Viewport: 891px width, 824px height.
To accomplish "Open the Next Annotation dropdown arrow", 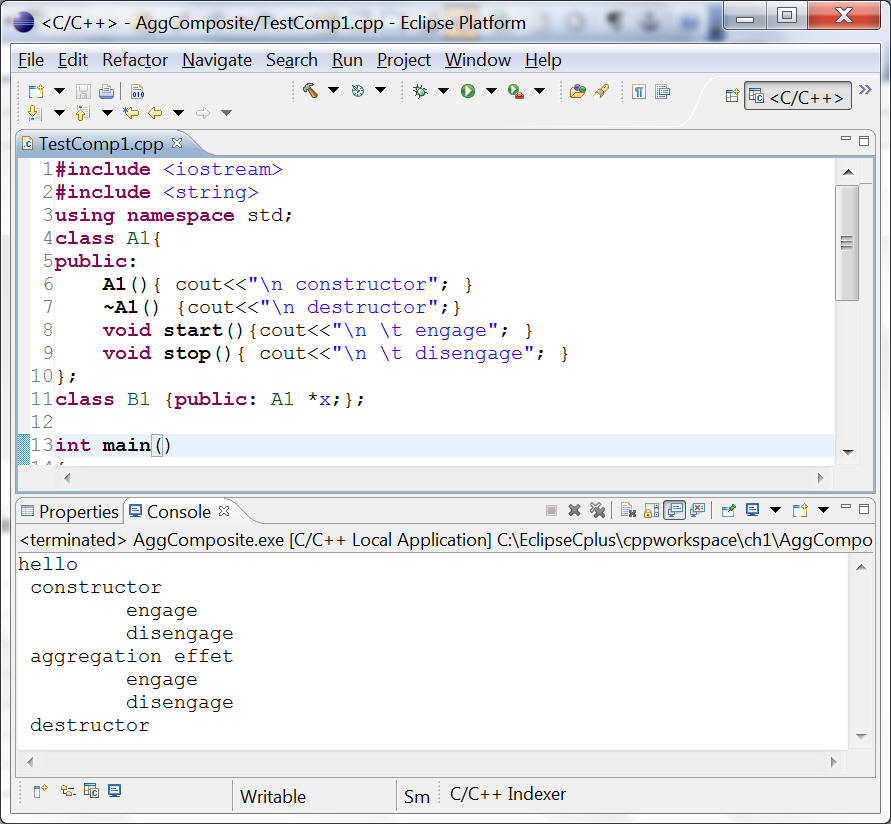I will pos(59,113).
